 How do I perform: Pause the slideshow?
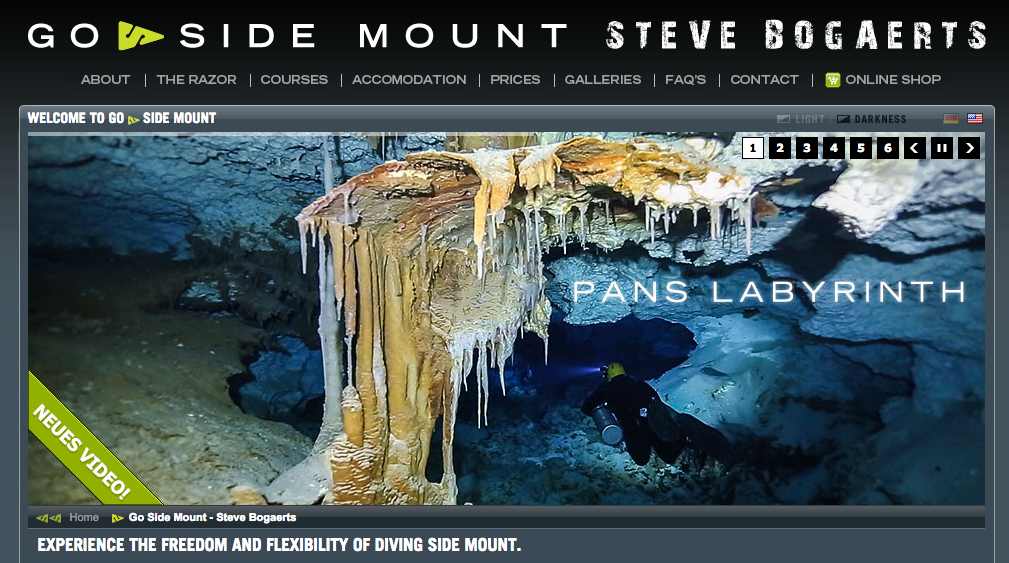tap(941, 148)
